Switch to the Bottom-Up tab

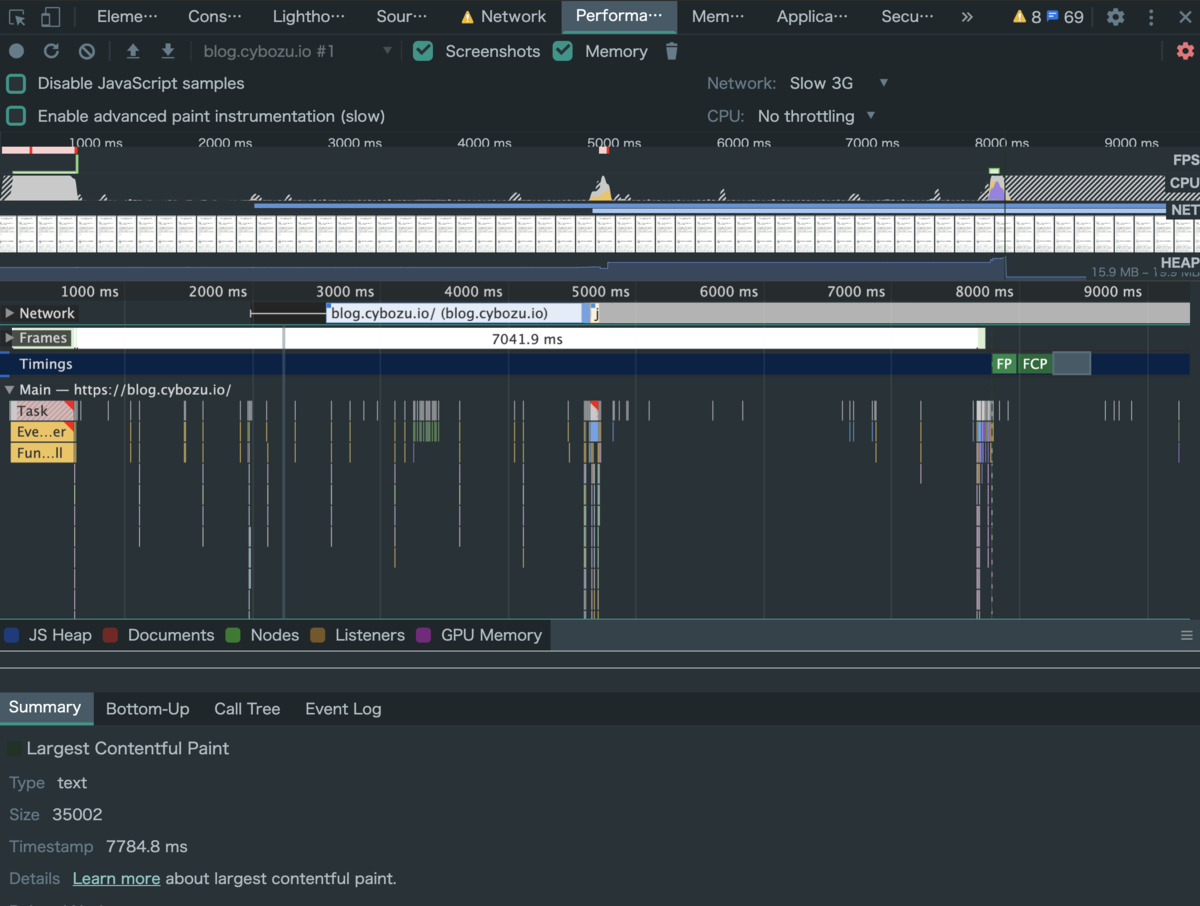[x=147, y=709]
